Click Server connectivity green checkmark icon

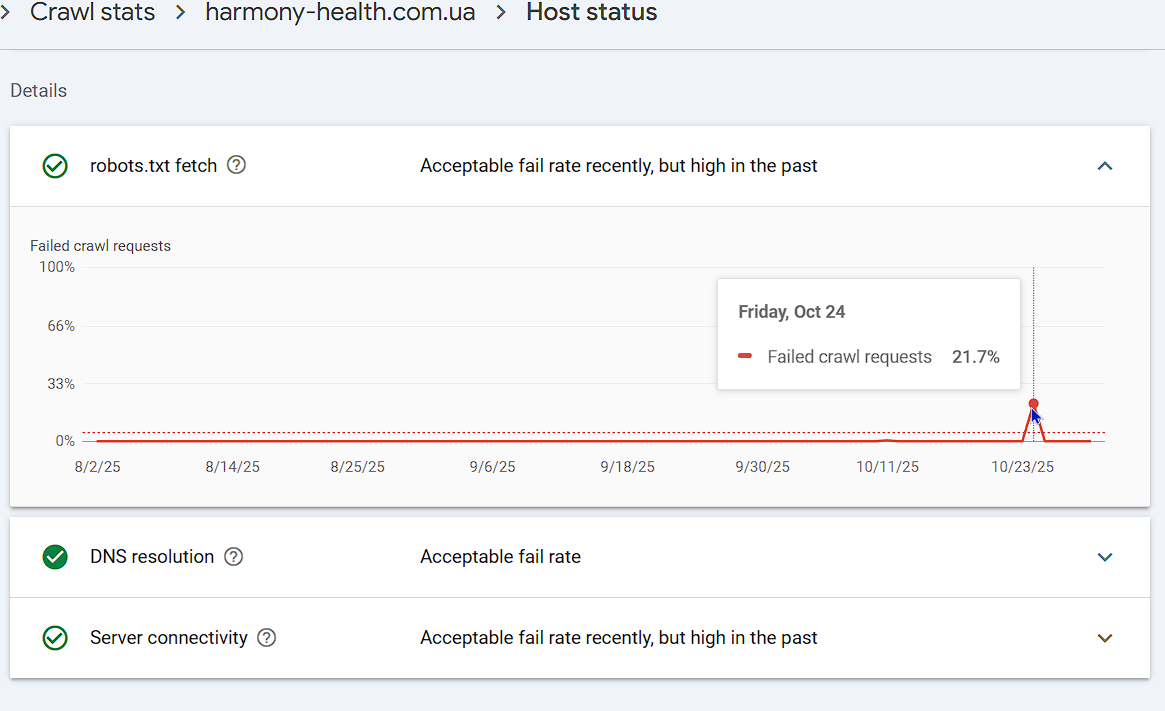click(55, 638)
